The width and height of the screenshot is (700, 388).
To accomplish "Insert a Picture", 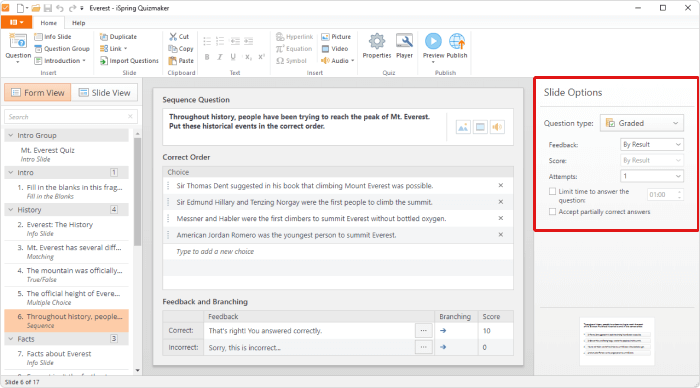I will coord(336,37).
